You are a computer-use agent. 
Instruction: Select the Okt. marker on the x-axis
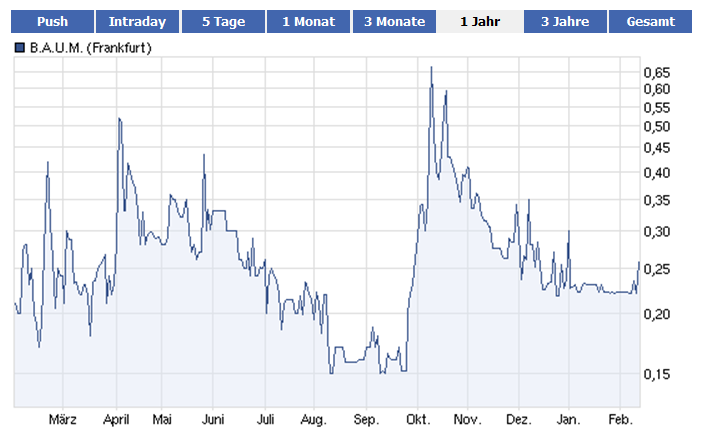418,419
